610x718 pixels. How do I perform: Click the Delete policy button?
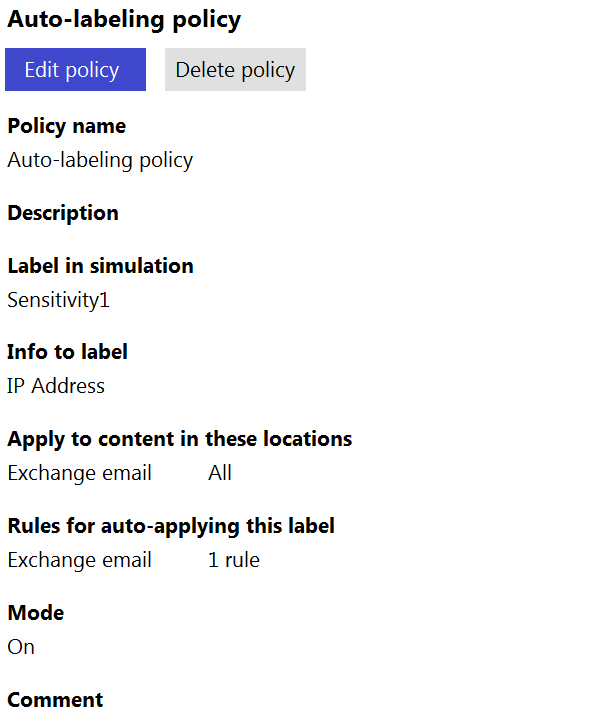tap(235, 70)
